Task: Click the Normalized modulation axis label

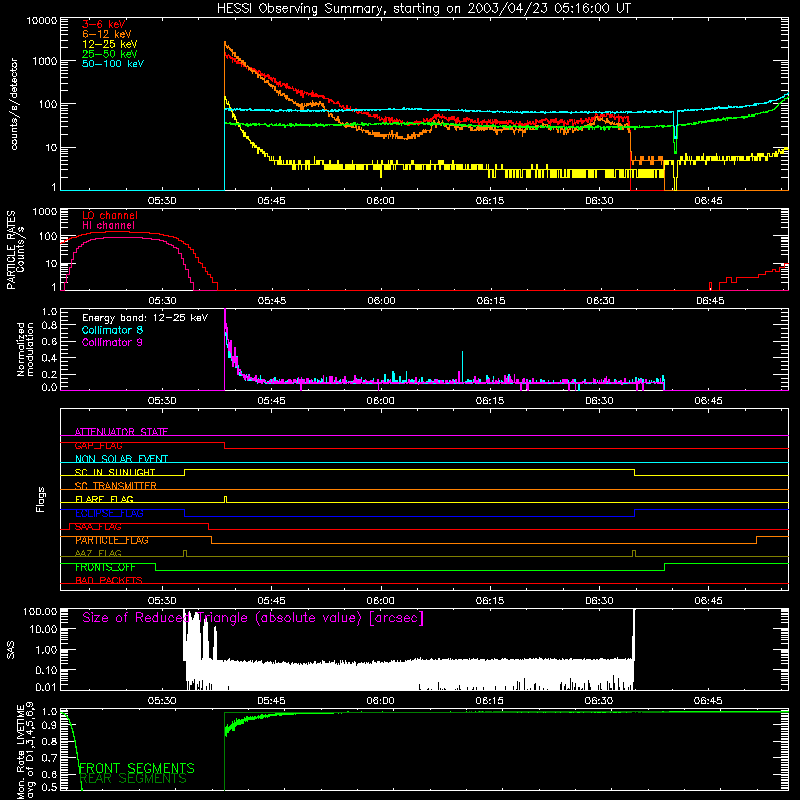Action: click(x=25, y=349)
